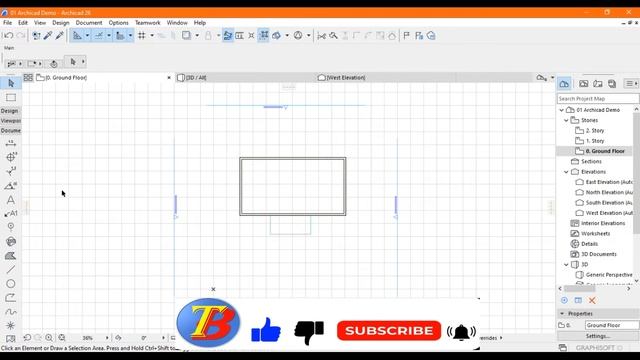The width and height of the screenshot is (640, 360).
Task: Open the Guide Lines dropdown arrow
Action: 87,36
